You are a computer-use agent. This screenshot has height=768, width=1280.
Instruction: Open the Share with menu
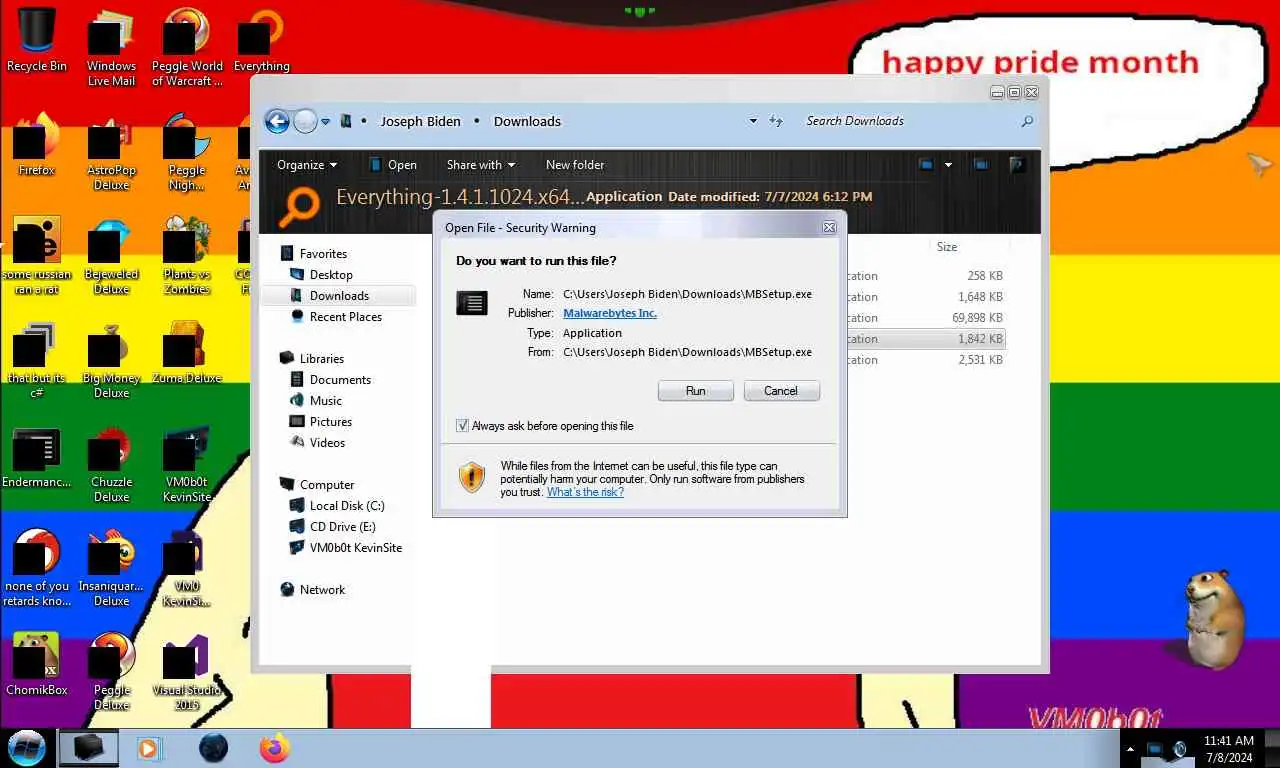pyautogui.click(x=480, y=165)
